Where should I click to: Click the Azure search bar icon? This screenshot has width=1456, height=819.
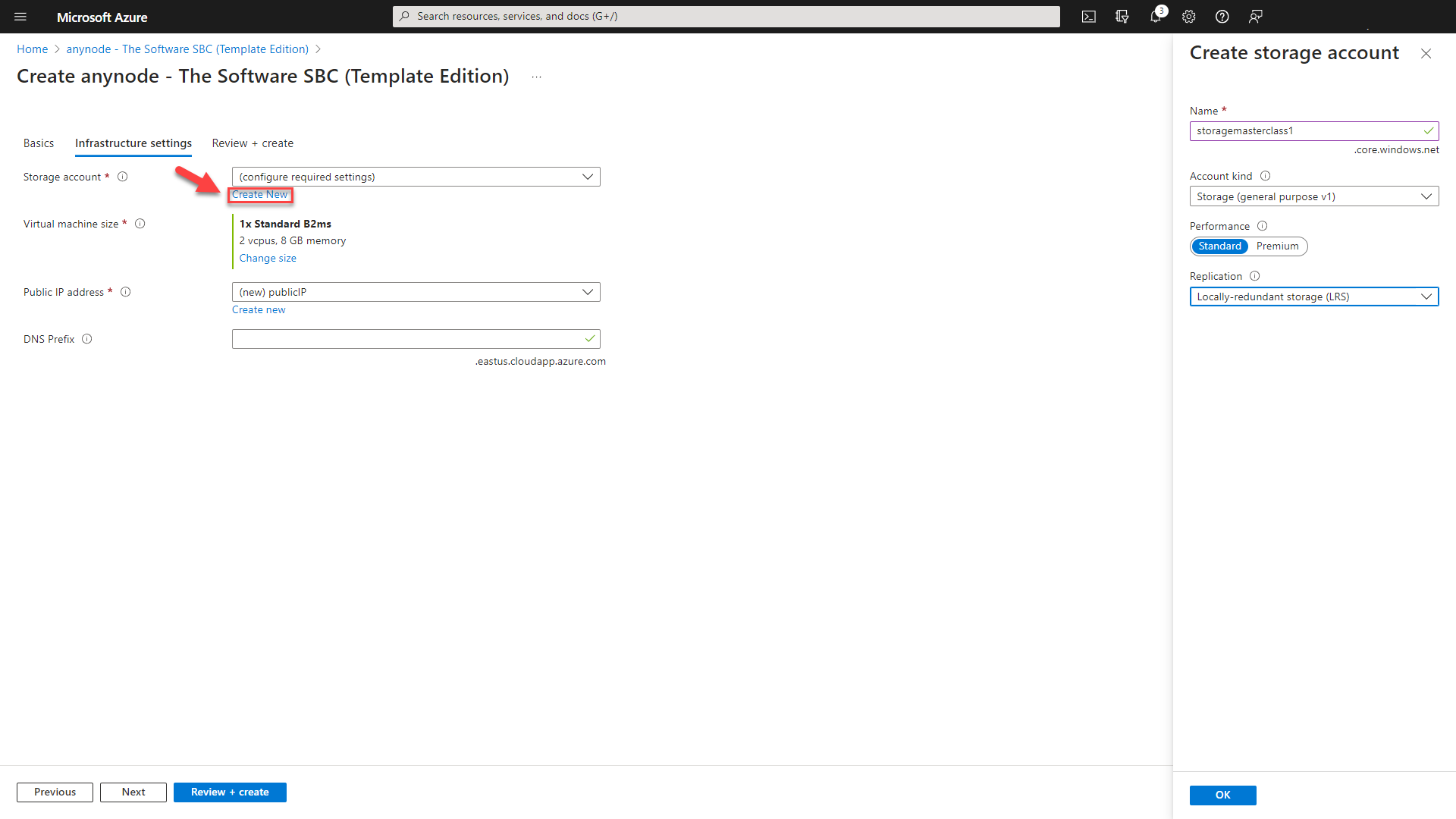[x=405, y=17]
